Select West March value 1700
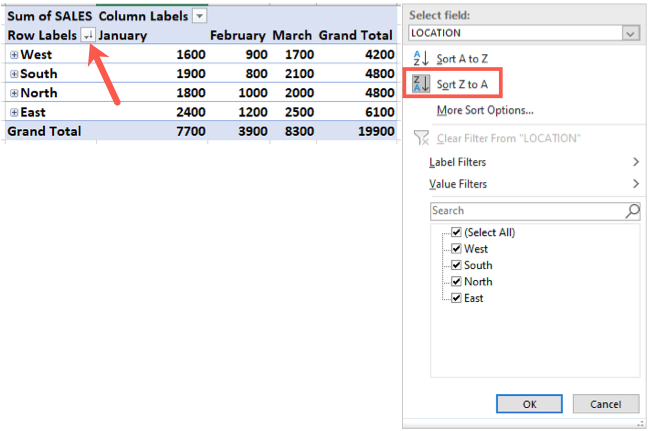Viewport: 650px width, 431px height. (x=299, y=54)
